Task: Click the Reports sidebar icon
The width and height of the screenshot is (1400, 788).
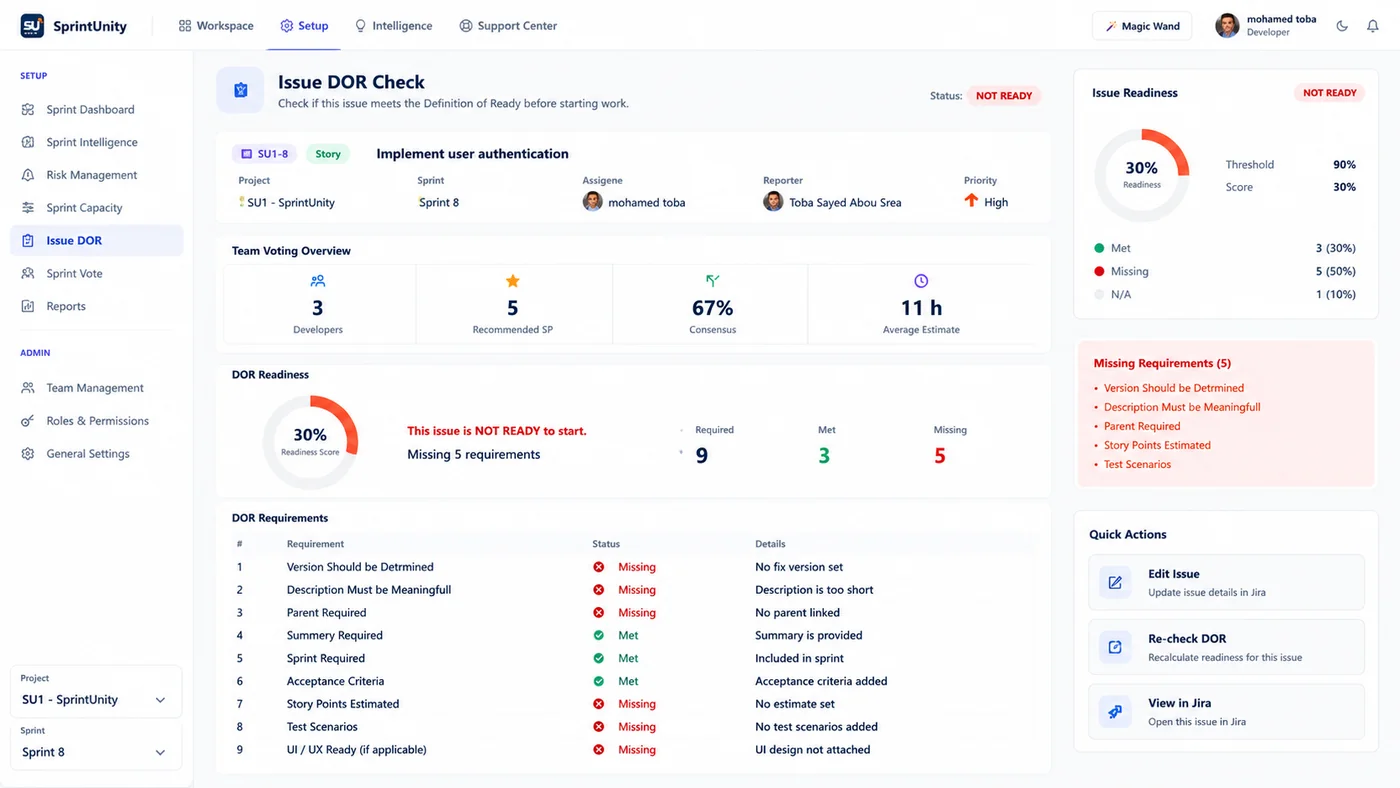Action: tap(28, 306)
